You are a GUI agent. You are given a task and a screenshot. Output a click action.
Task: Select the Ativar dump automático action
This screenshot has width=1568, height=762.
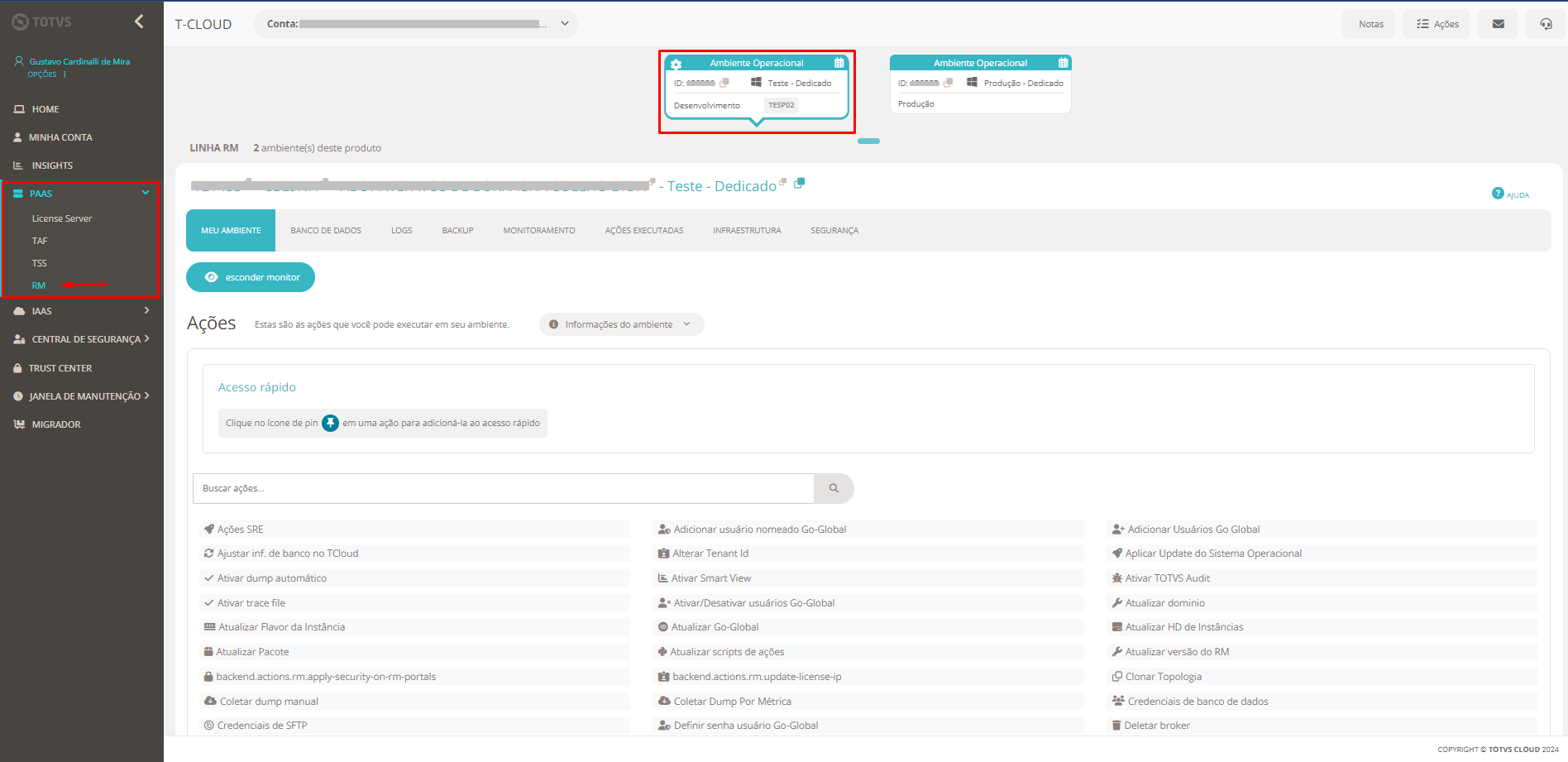415,578
